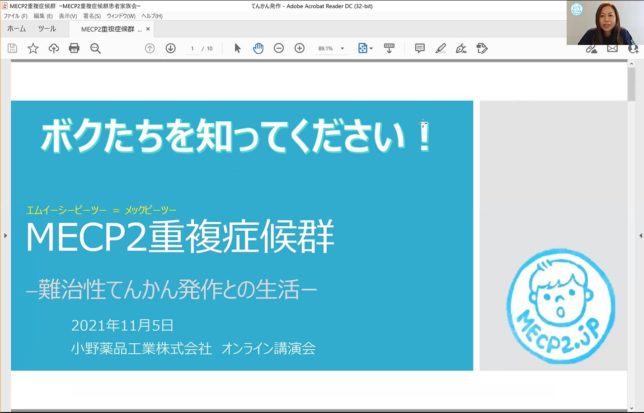Expand the left navigation pane
The width and height of the screenshot is (644, 413).
pos(4,236)
